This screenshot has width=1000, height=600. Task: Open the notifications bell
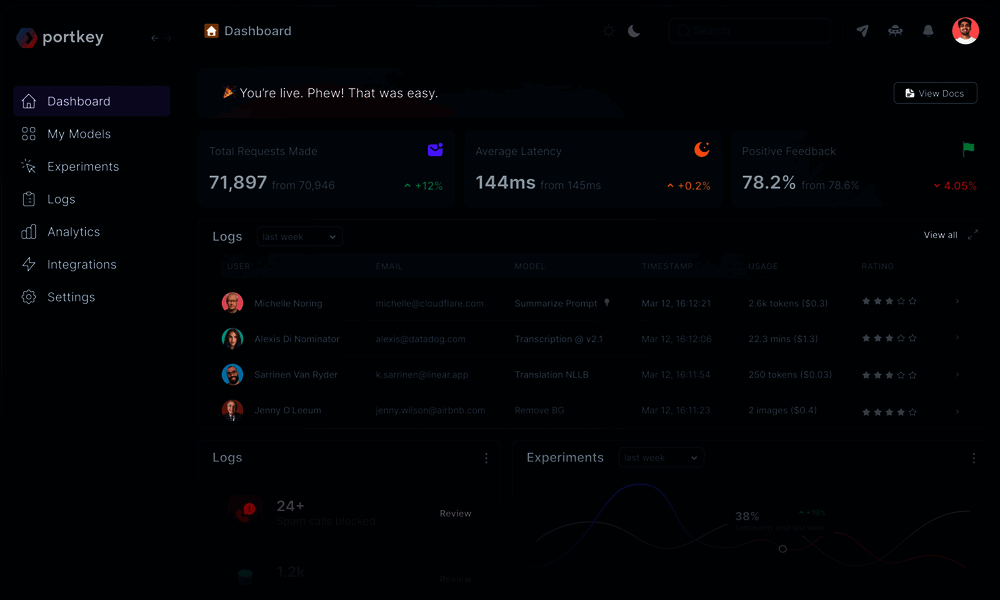tap(929, 31)
